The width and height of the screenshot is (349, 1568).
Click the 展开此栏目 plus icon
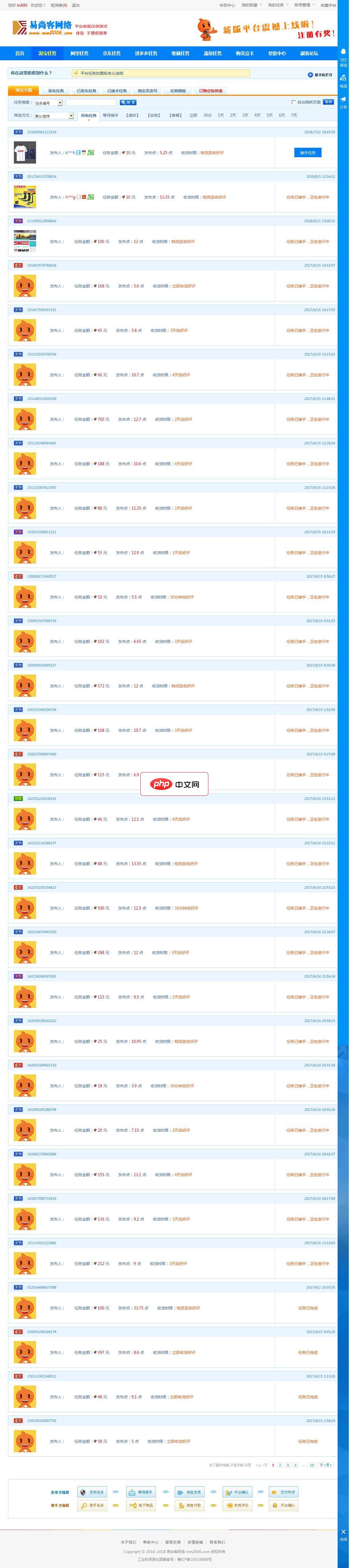tap(310, 75)
